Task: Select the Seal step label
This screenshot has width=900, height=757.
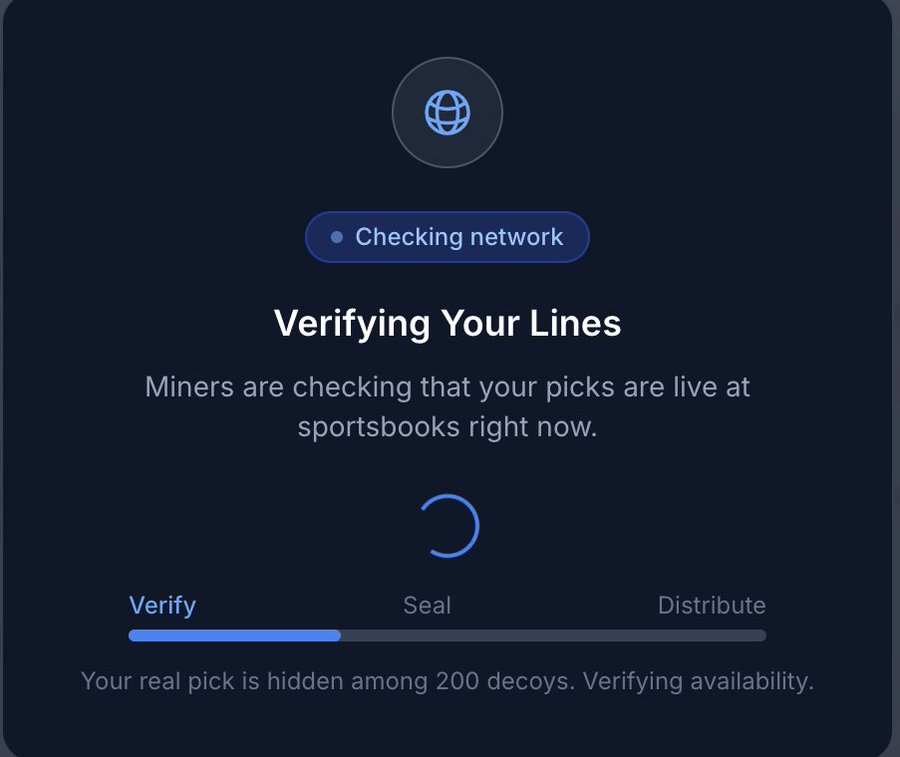Action: (x=427, y=605)
